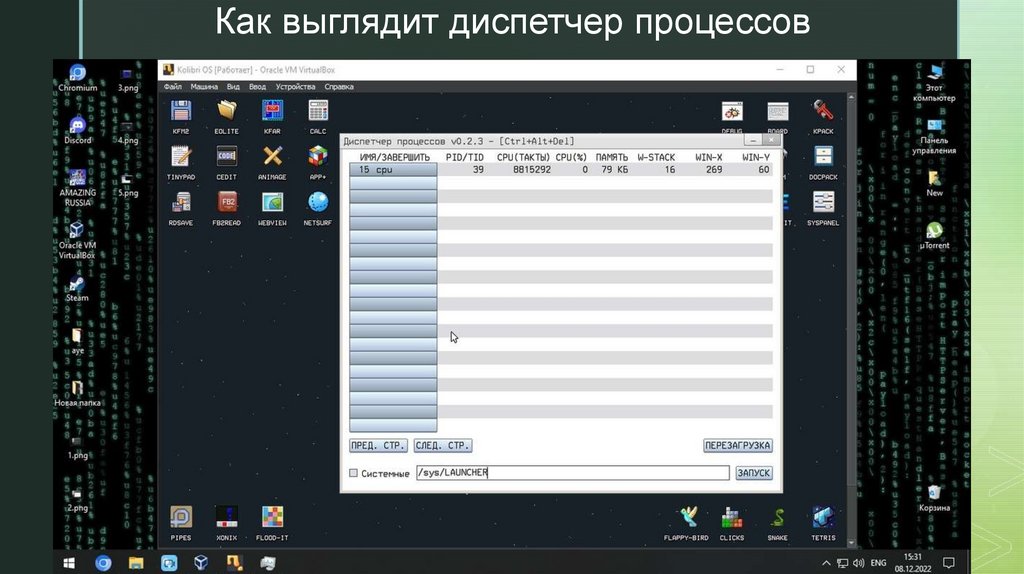The width and height of the screenshot is (1024, 574).
Task: Click the Windows Start button
Action: tap(69, 563)
